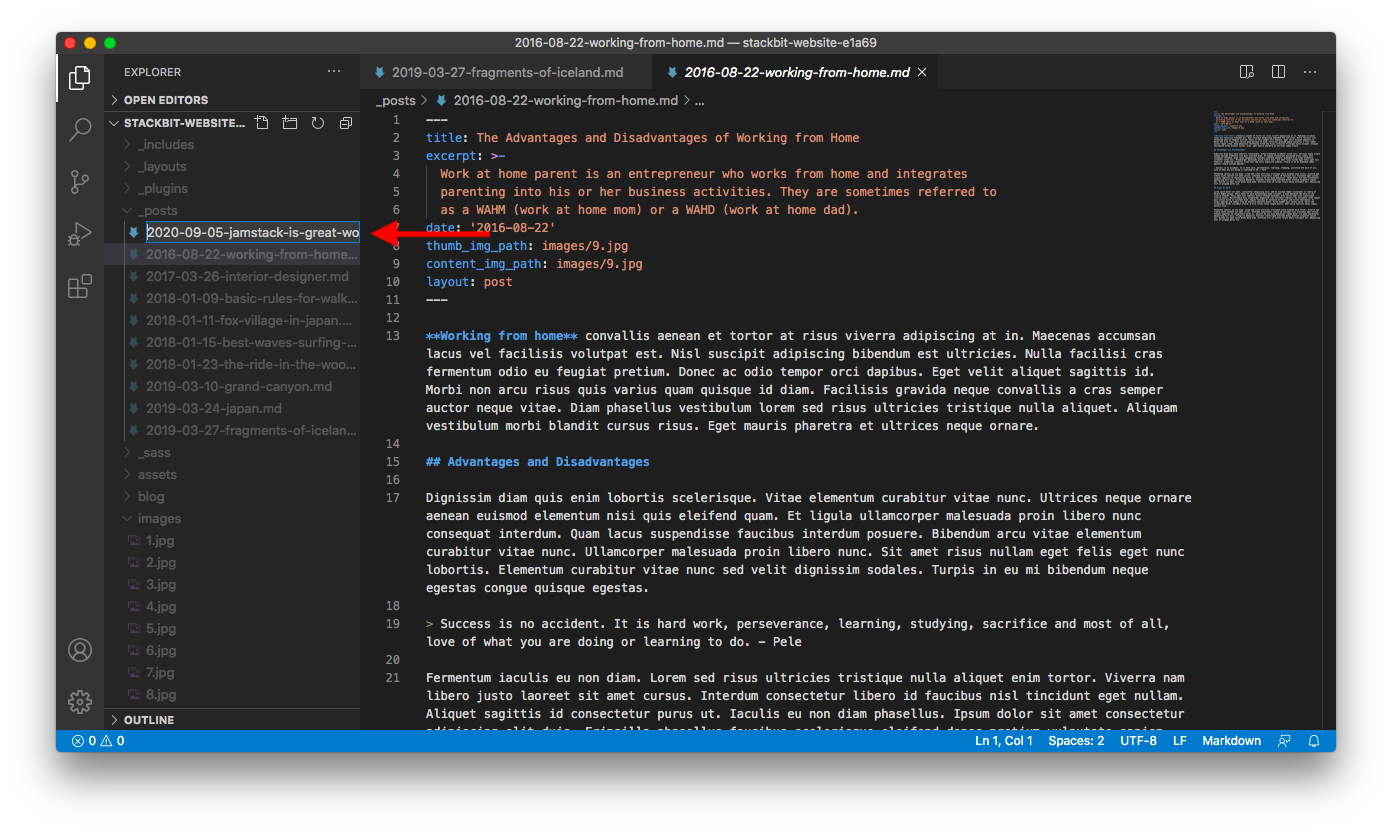Open the Manage gear icon
Screen dimensions: 1392x832
[x=80, y=702]
